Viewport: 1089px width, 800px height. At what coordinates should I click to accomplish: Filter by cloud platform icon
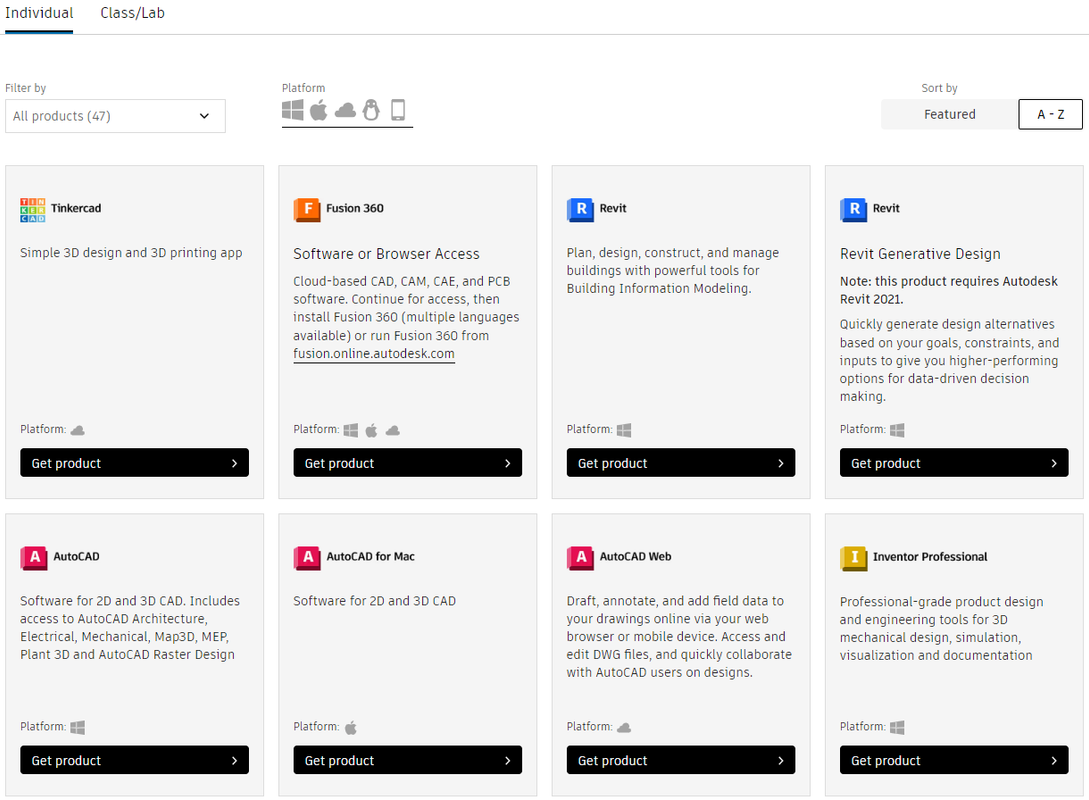(x=345, y=110)
